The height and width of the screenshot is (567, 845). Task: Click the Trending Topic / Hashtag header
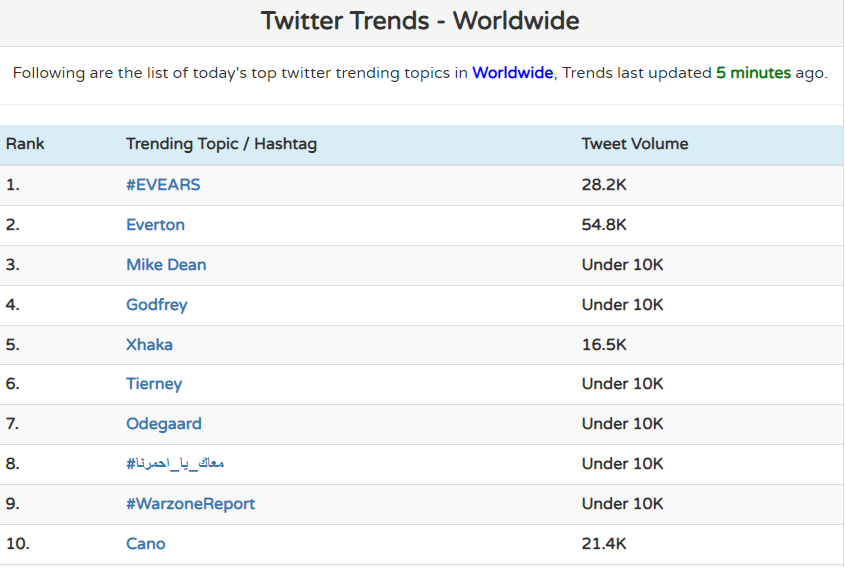(x=221, y=144)
